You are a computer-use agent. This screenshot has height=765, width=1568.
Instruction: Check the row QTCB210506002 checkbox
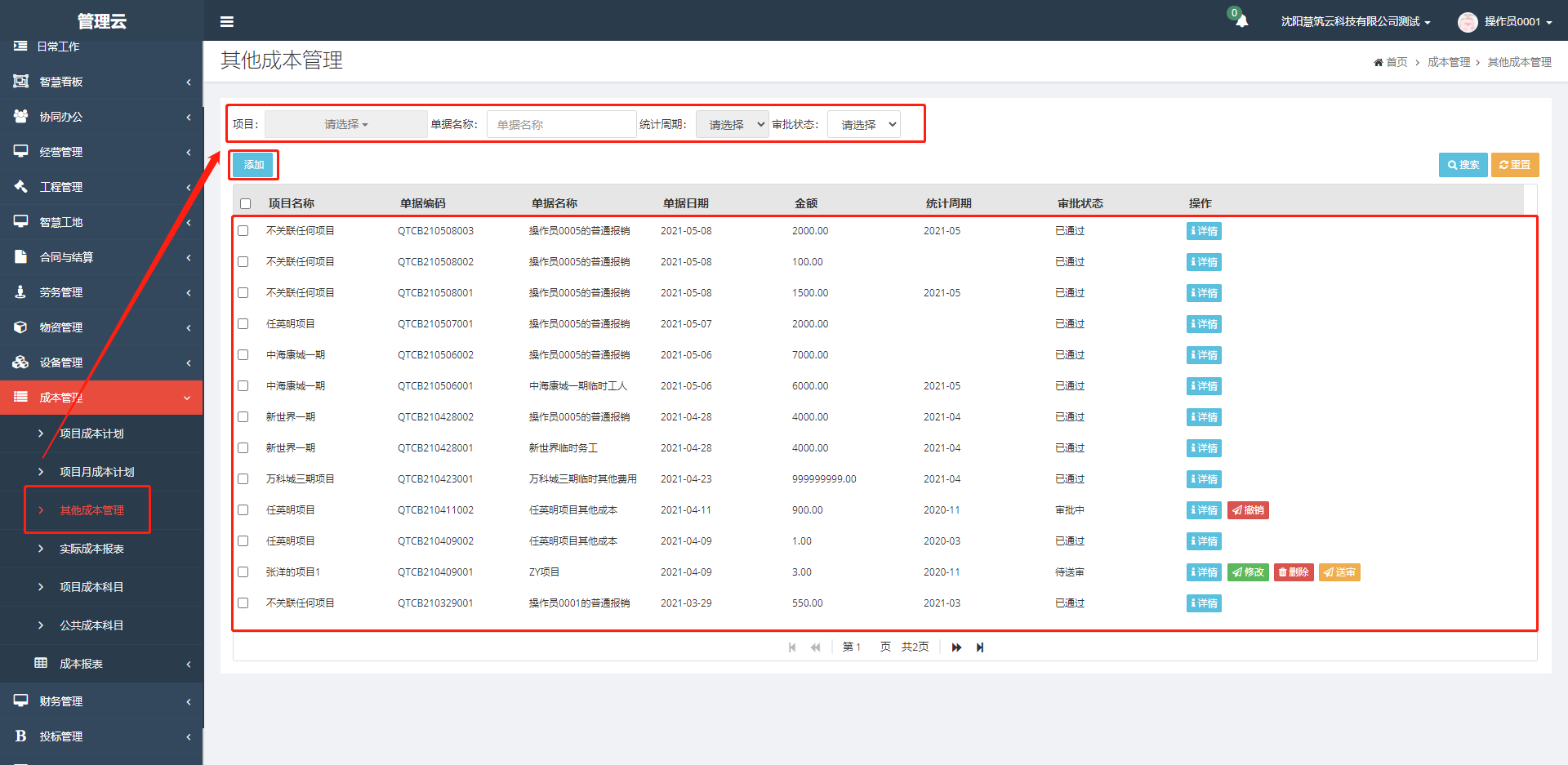click(243, 355)
